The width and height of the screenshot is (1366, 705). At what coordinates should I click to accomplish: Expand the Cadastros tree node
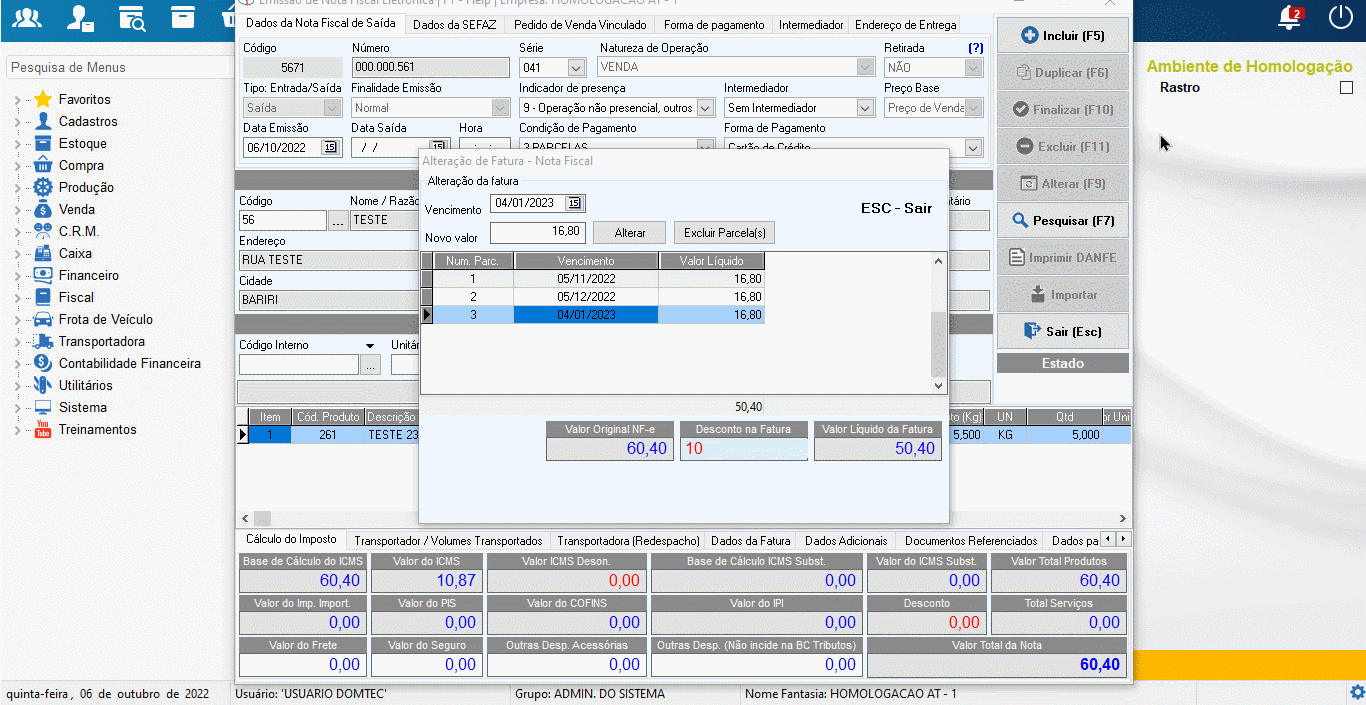tap(17, 122)
